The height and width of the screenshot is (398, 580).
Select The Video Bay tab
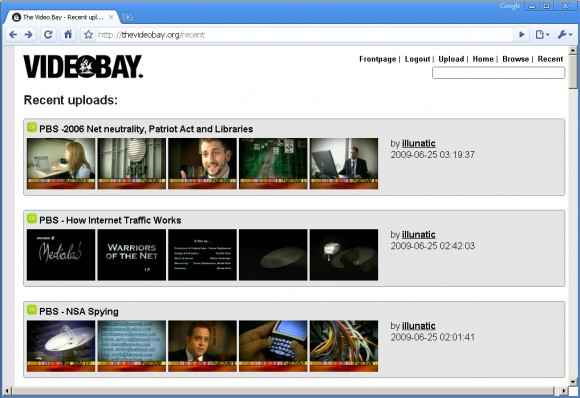click(x=63, y=17)
